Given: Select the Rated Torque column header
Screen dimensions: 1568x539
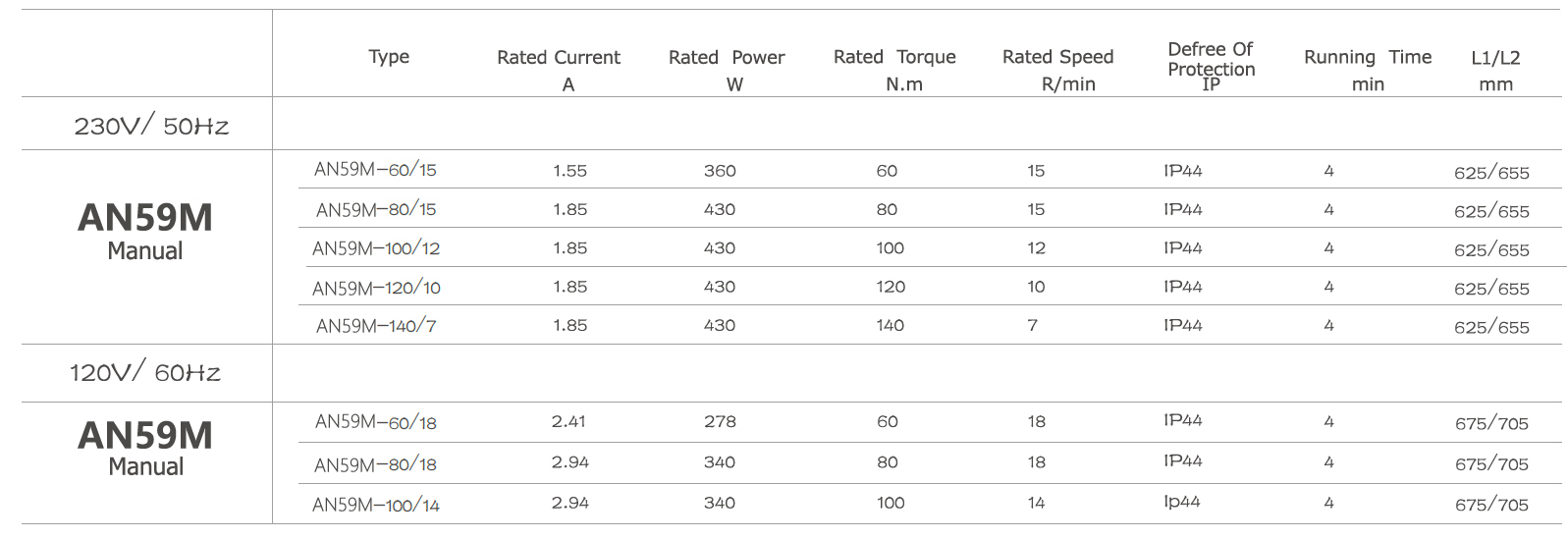Looking at the screenshot, I should 894,70.
